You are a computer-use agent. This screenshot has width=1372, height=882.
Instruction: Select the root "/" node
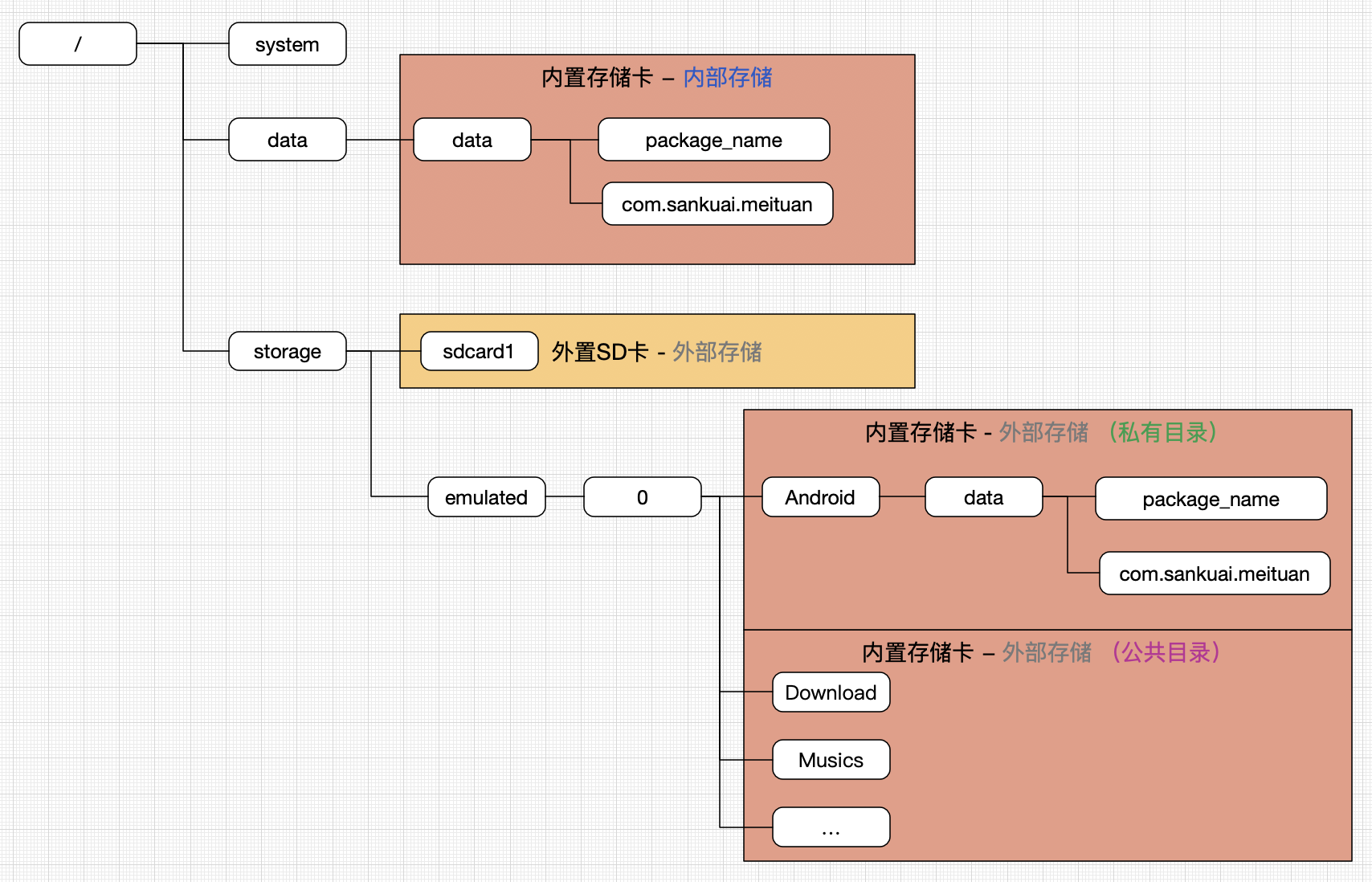(78, 43)
